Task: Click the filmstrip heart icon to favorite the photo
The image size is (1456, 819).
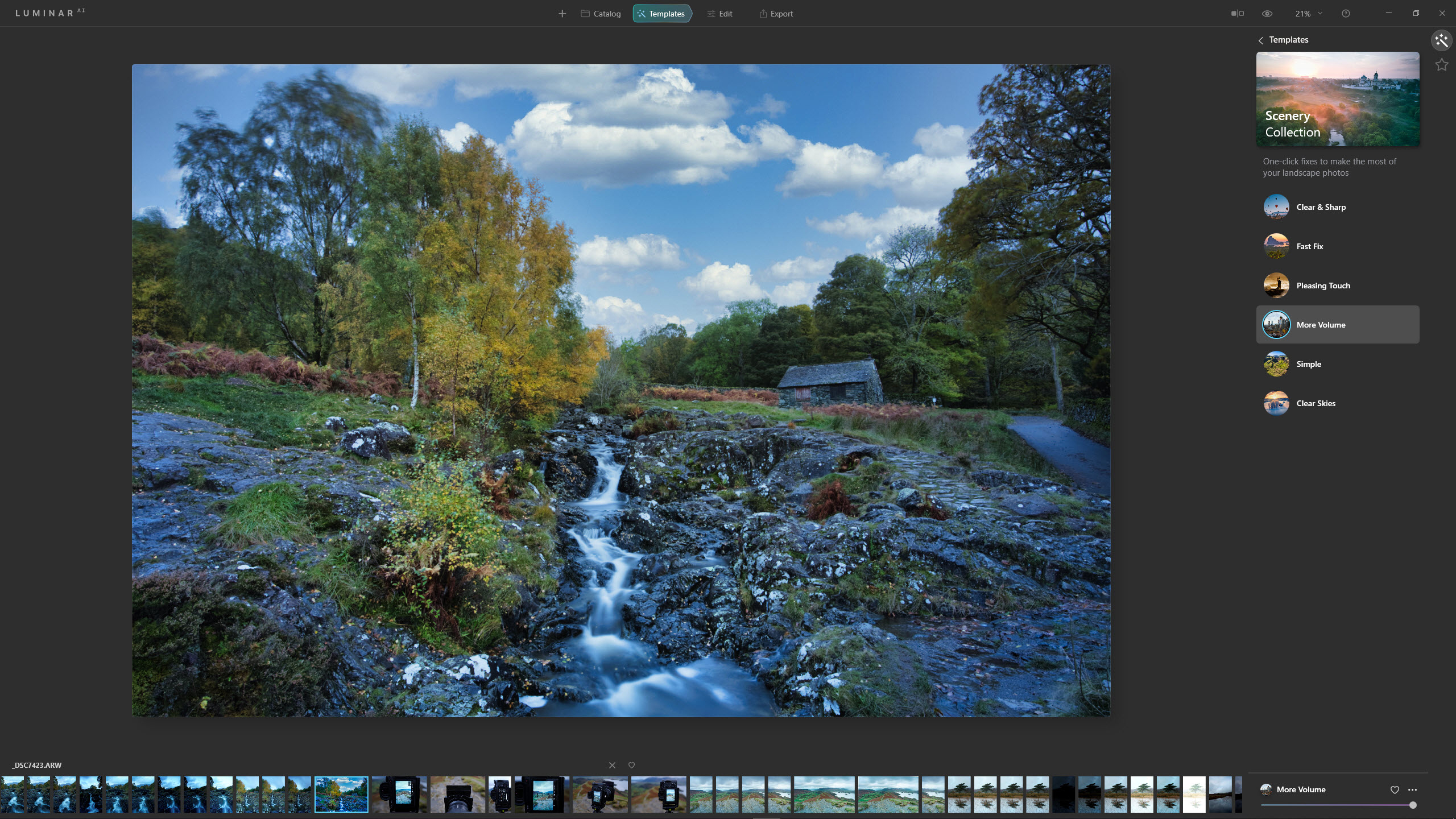Action: click(x=631, y=765)
